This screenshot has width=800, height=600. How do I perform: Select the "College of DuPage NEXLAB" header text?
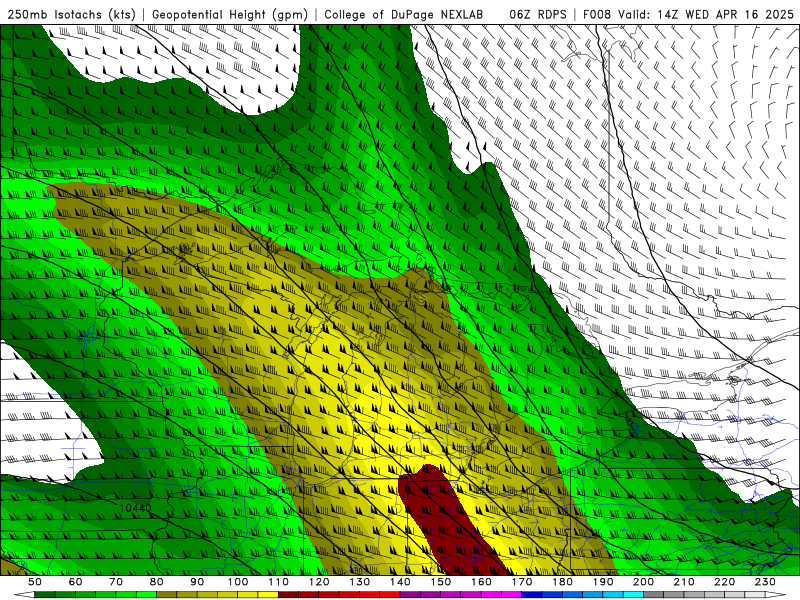click(403, 14)
